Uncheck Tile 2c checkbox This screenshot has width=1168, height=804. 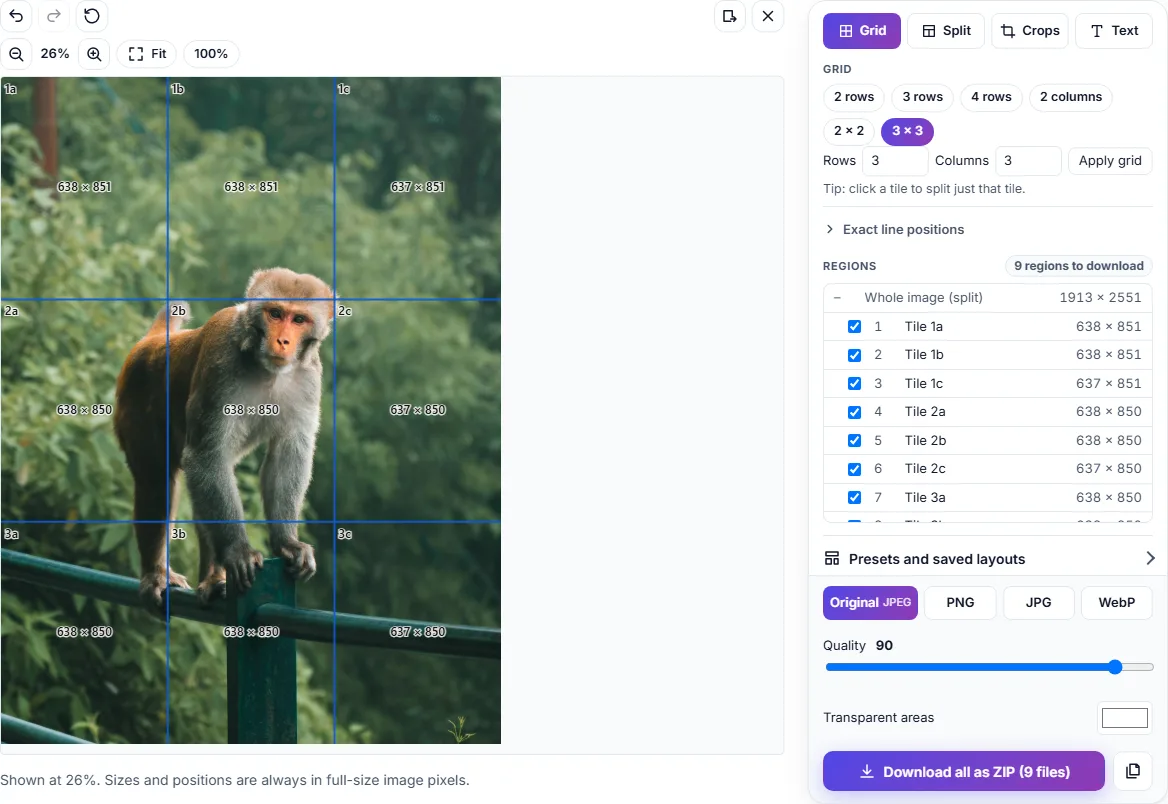[854, 469]
